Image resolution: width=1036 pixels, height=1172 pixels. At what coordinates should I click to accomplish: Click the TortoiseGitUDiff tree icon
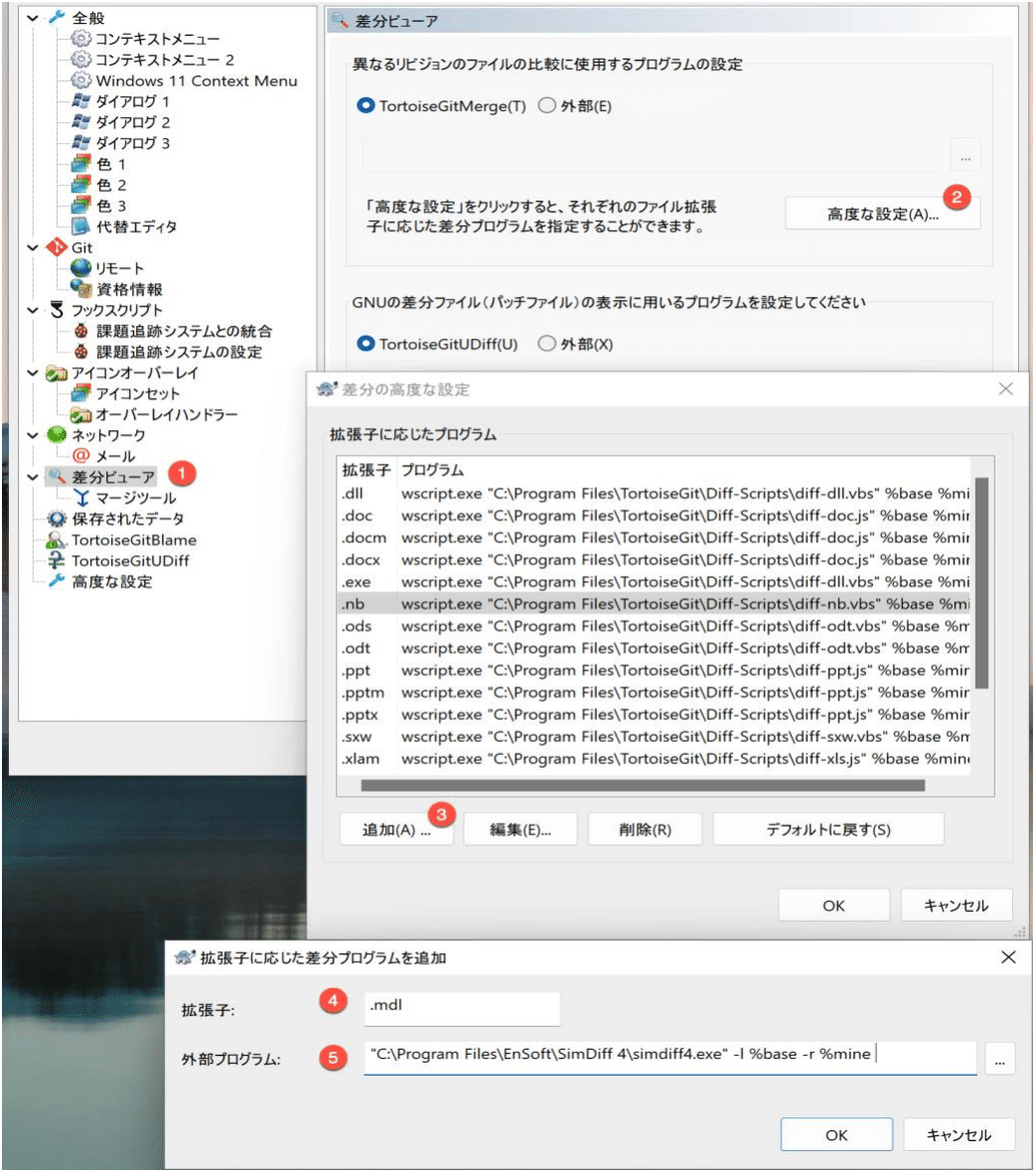coord(57,560)
